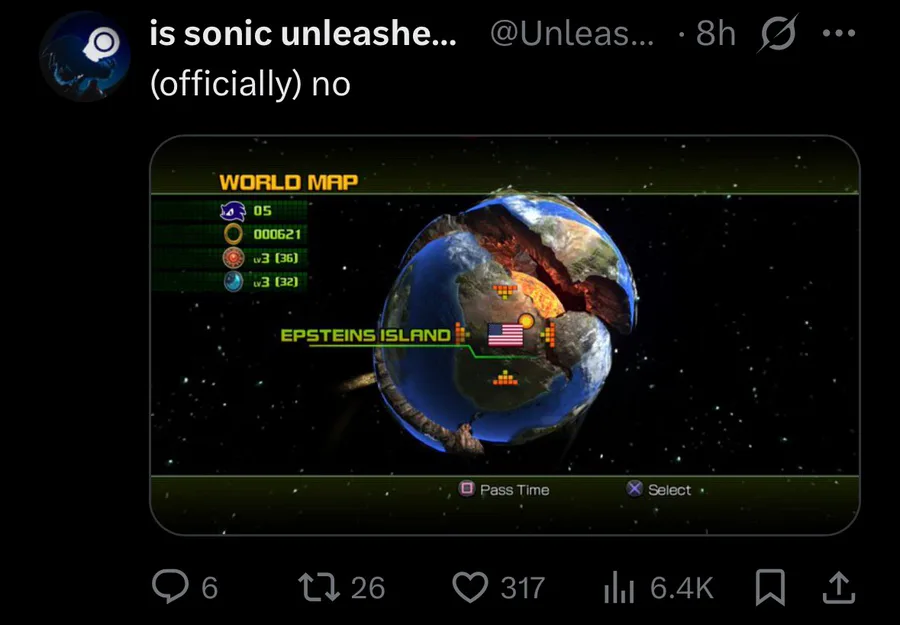Click the '(officially) no' post text
Screen dimensions: 900x625
tap(250, 85)
